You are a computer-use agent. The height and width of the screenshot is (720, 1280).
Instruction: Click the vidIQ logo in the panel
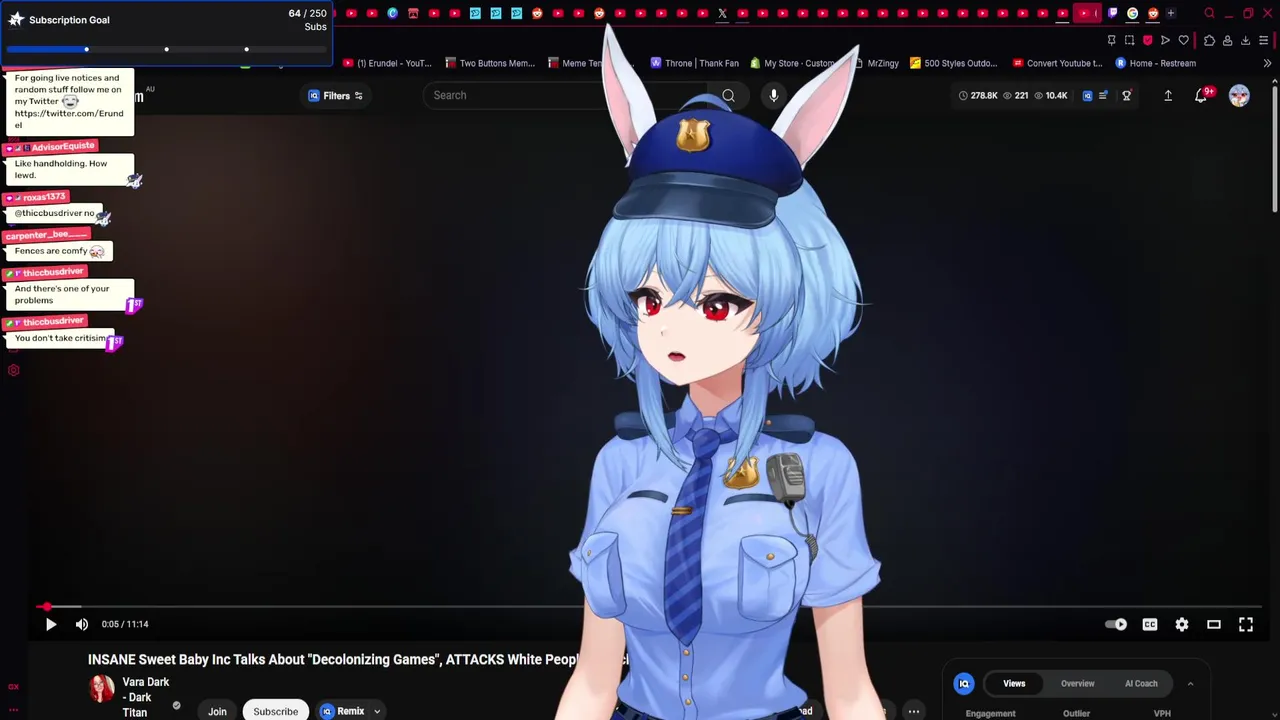pos(964,684)
